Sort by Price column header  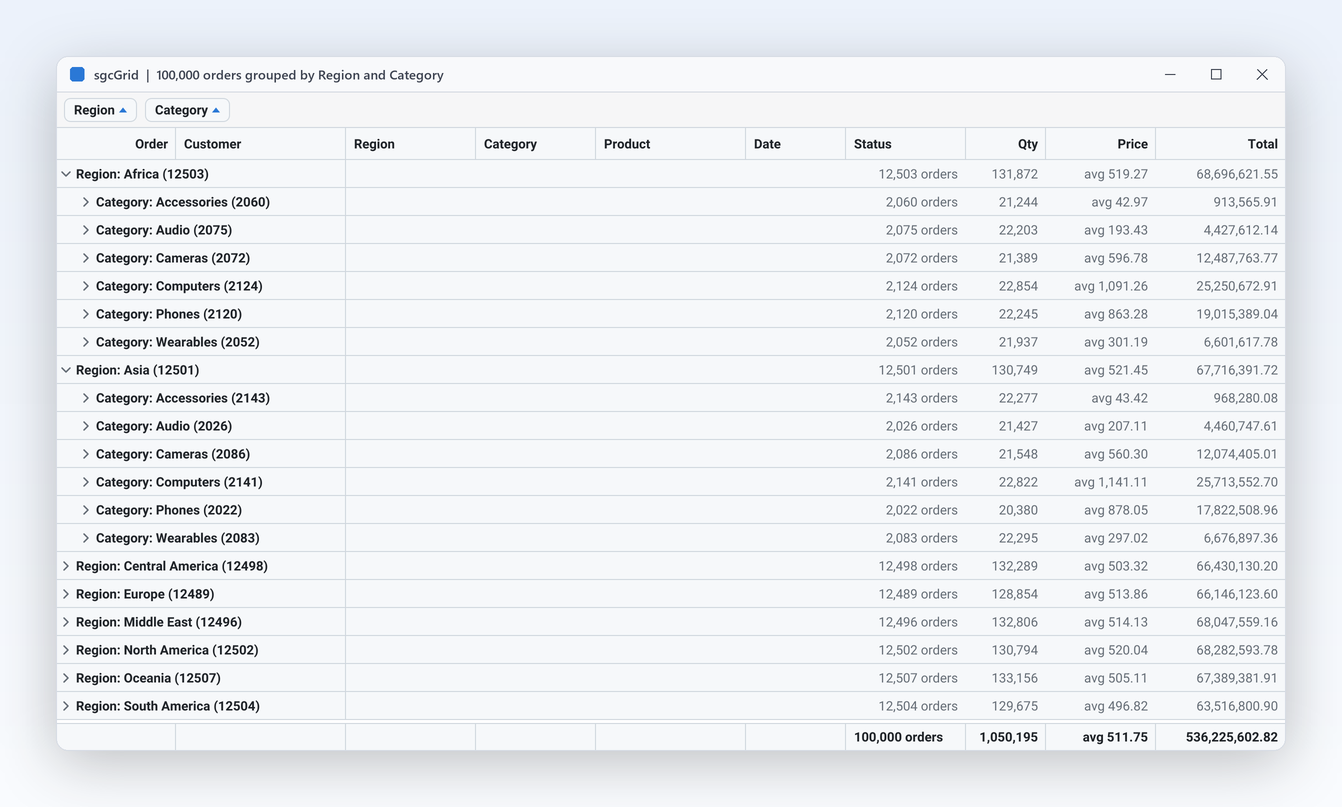[1101, 144]
